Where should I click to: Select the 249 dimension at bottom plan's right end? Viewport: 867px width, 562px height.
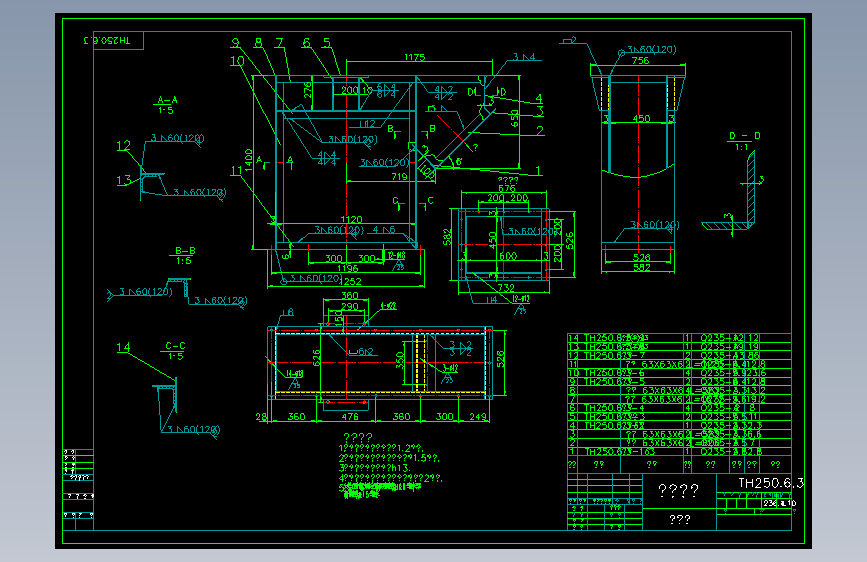point(478,417)
